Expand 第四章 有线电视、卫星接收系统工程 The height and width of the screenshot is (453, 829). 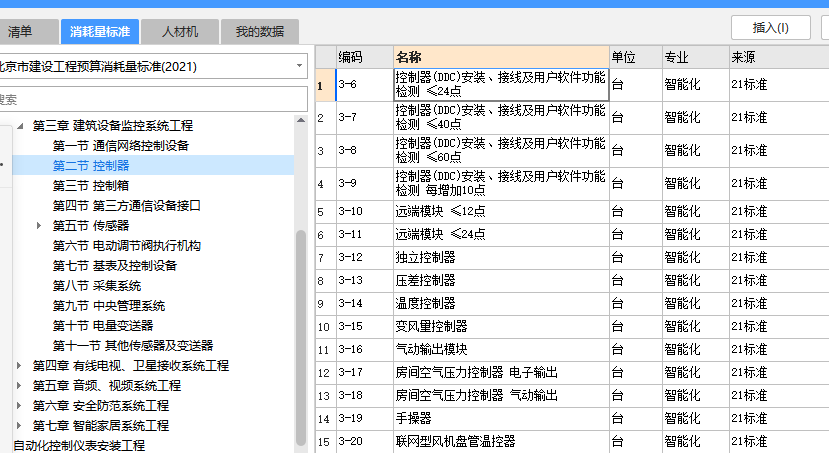pos(19,366)
